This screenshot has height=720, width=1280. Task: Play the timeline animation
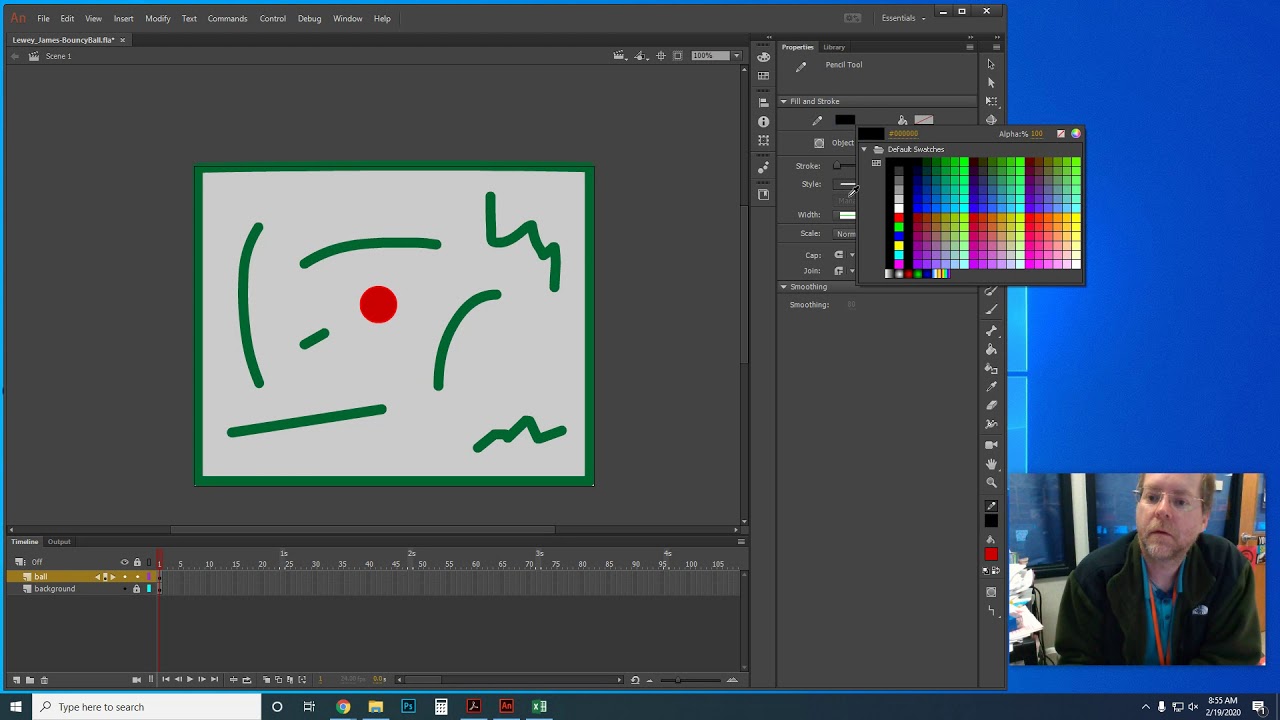pos(190,680)
